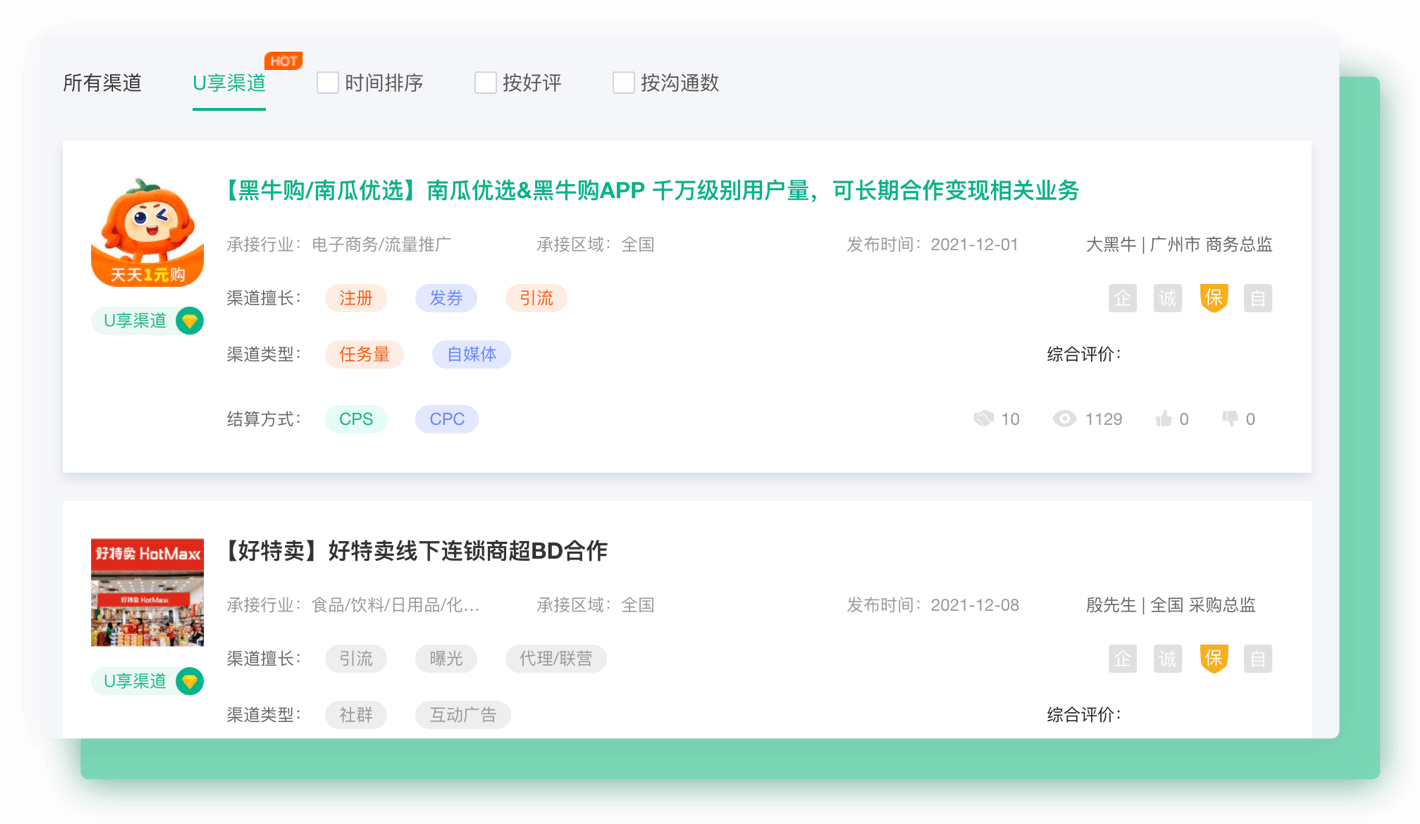The image size is (1420, 824).
Task: Click industry text 电子商务/流量推广
Action: pyautogui.click(x=382, y=244)
